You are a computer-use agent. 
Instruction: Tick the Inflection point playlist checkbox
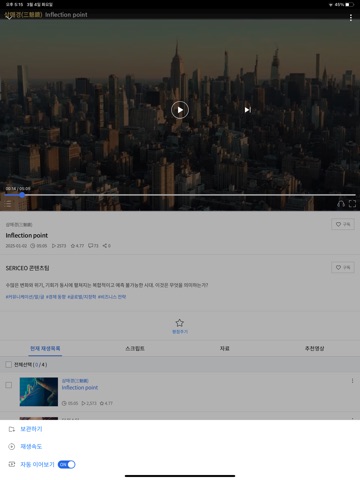pos(9,385)
